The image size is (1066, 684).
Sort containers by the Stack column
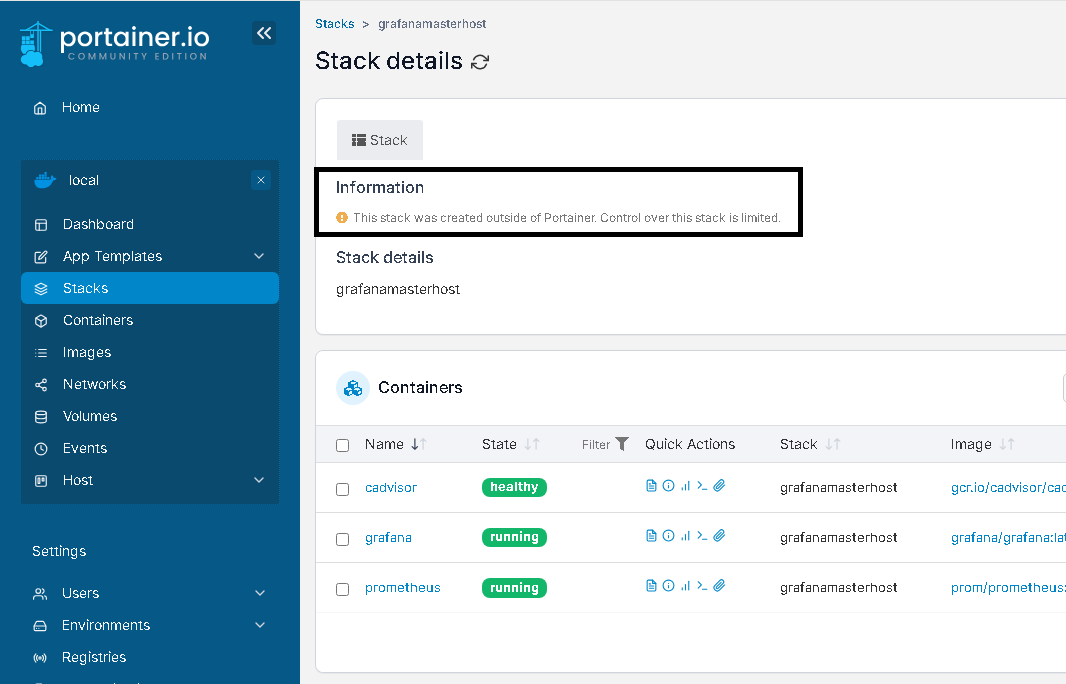(x=810, y=444)
